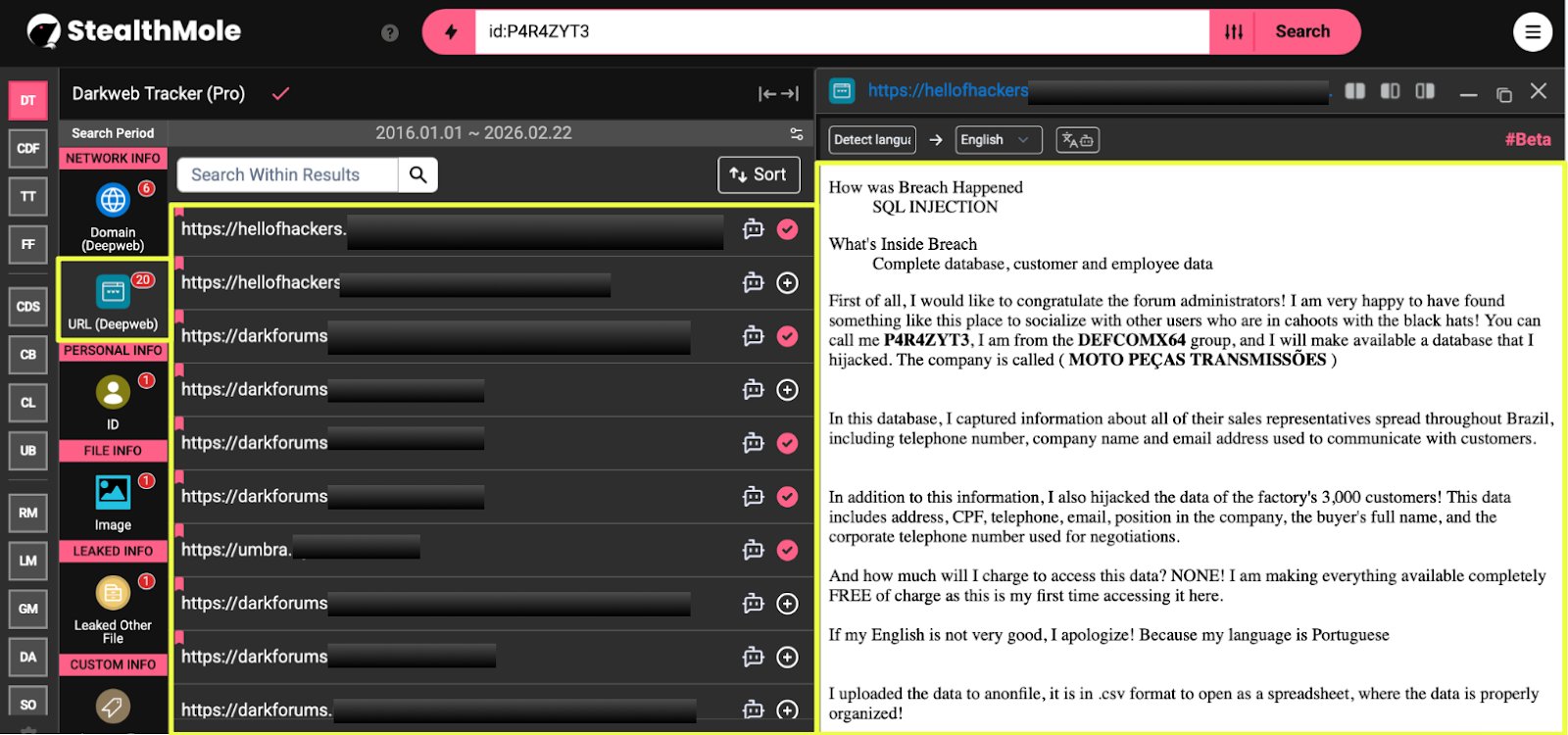Open the Sort options button
1568x735 pixels.
tap(759, 174)
